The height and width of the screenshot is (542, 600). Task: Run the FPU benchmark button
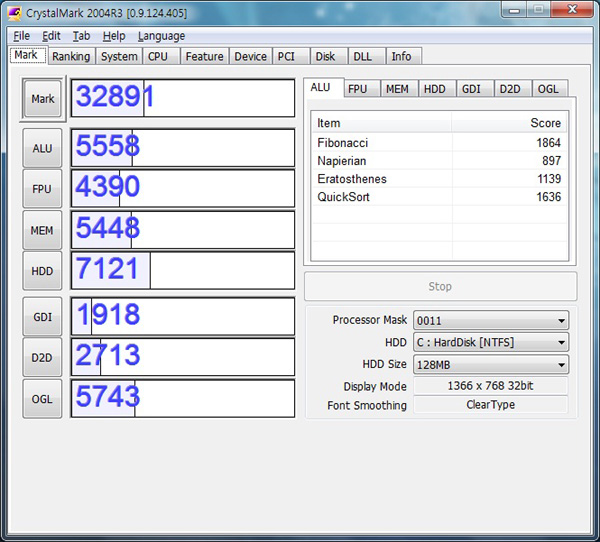click(42, 189)
